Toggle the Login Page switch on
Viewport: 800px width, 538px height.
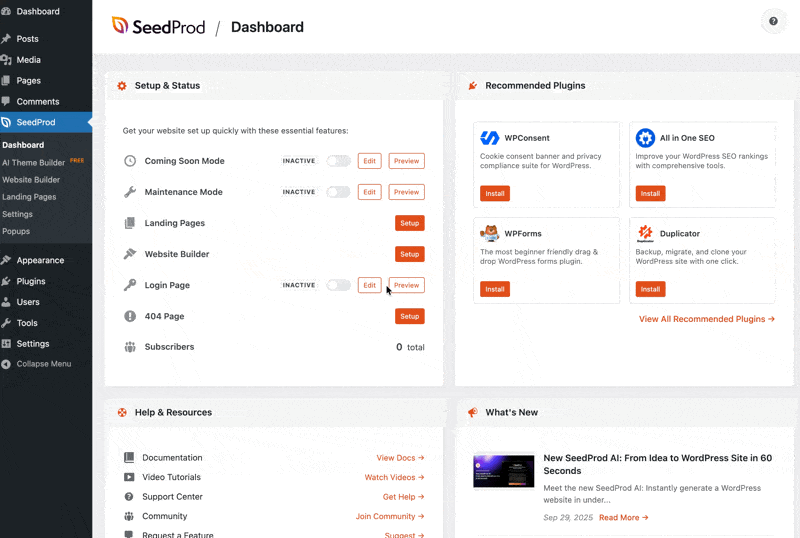[x=338, y=285]
